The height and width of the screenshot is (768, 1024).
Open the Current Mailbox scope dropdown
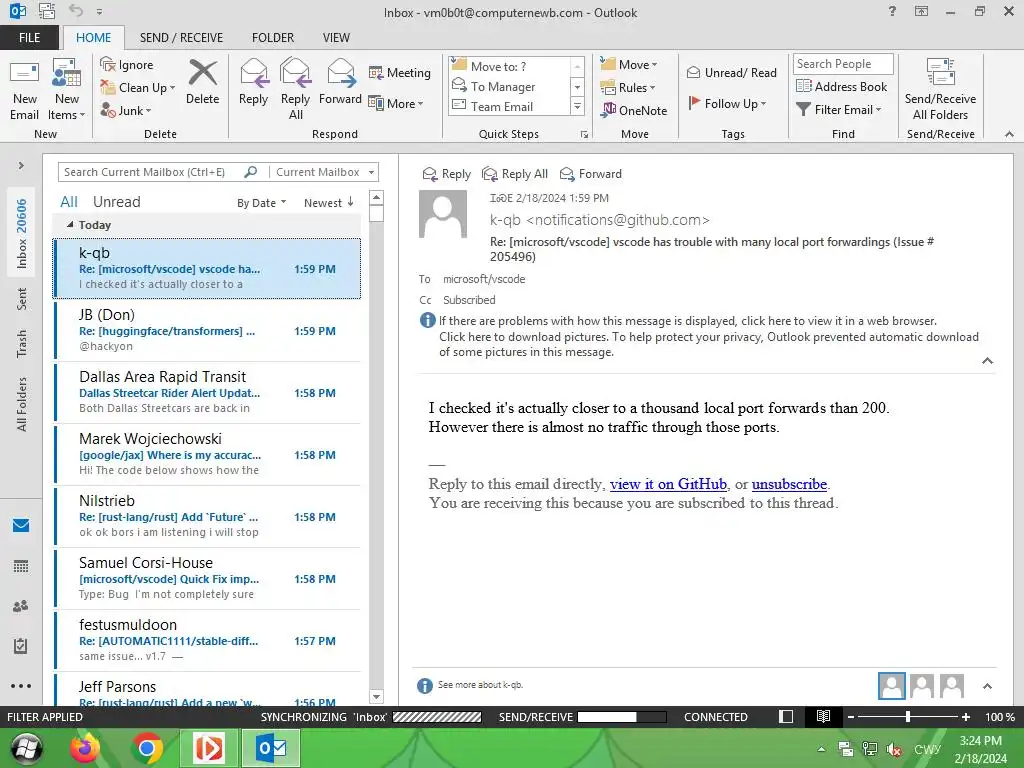tap(325, 172)
